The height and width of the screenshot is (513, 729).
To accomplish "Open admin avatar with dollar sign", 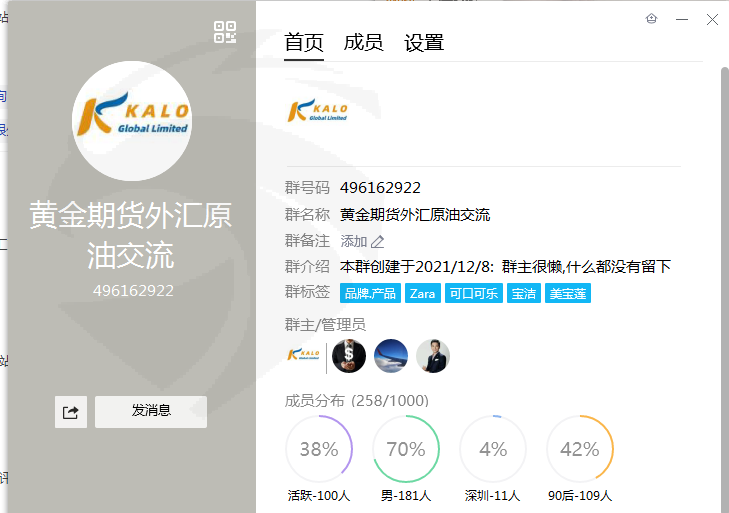I will 349,356.
